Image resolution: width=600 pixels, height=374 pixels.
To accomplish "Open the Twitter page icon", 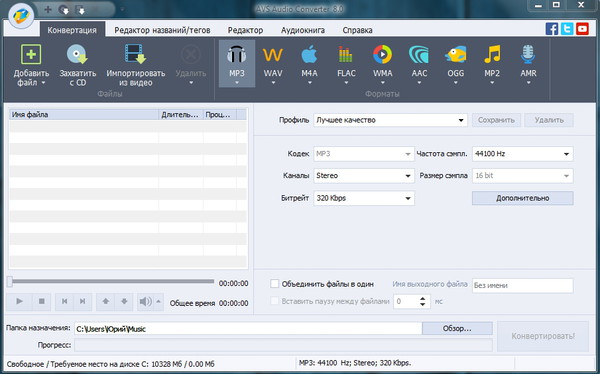I will pyautogui.click(x=567, y=29).
